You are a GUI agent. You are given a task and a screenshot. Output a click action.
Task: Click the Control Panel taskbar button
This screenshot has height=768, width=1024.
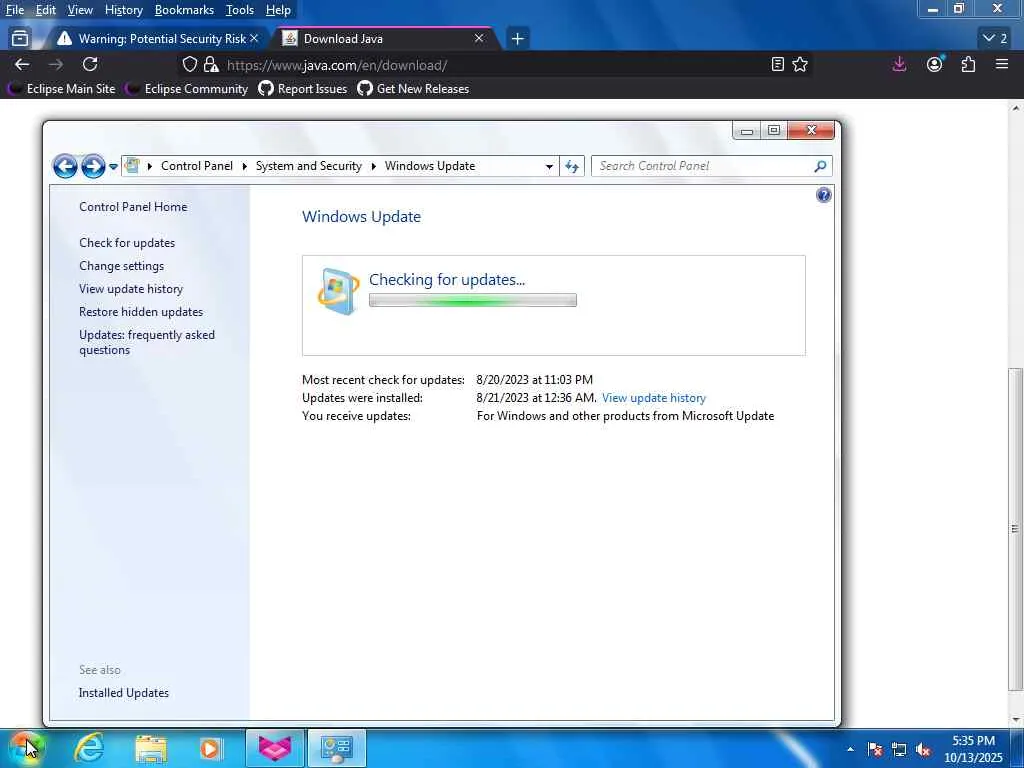click(337, 748)
